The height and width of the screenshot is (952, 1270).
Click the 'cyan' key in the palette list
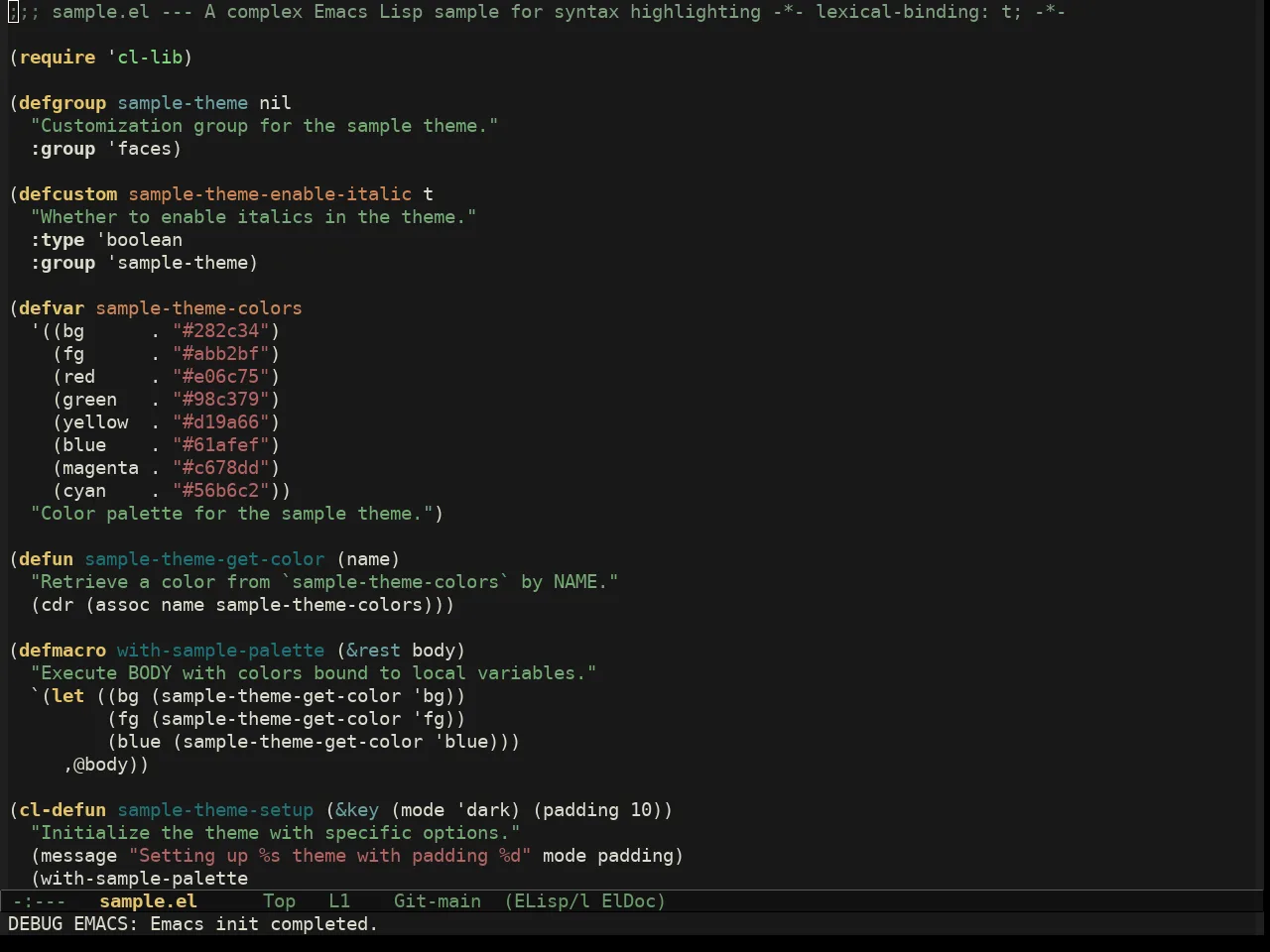tap(84, 490)
